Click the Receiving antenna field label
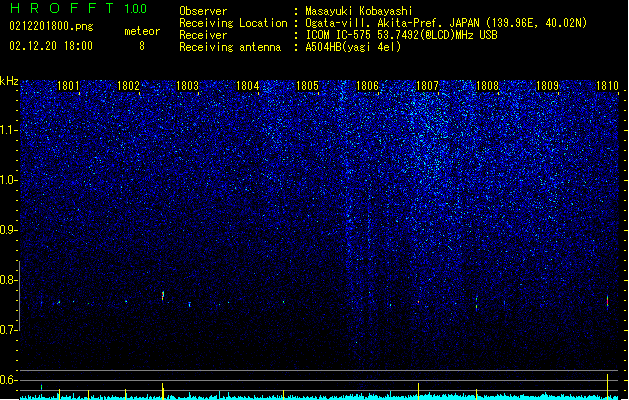Screen dimensions: 629x400 coord(230,47)
